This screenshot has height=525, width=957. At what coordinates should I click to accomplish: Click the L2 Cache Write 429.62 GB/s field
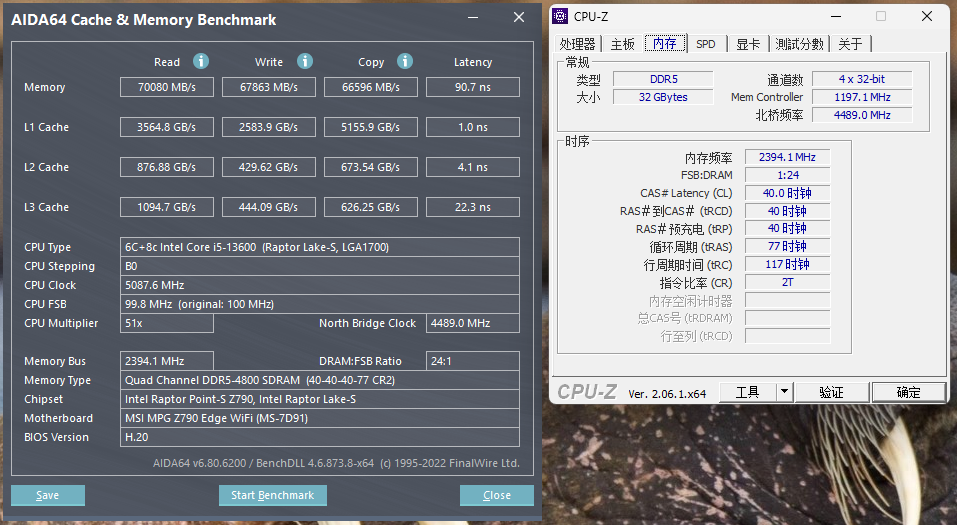click(x=269, y=167)
